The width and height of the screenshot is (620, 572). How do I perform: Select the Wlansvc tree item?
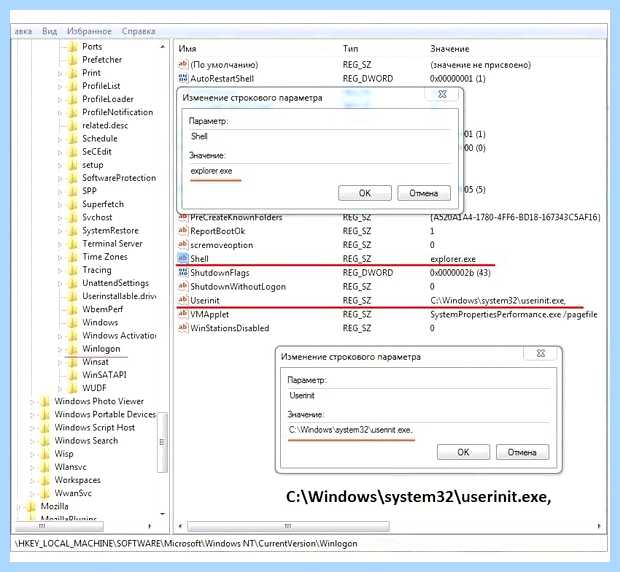coord(70,467)
